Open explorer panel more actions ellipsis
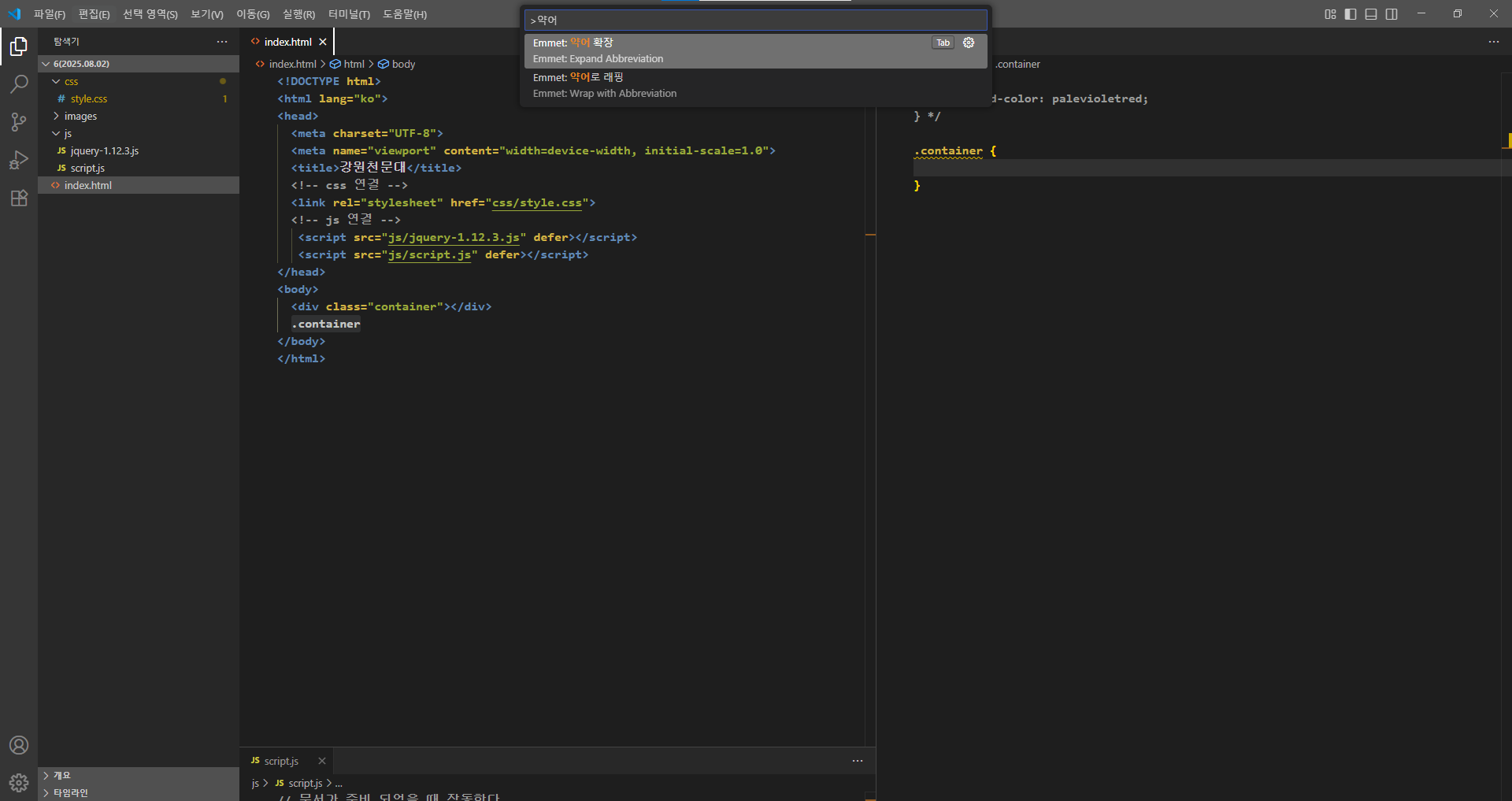 click(222, 42)
